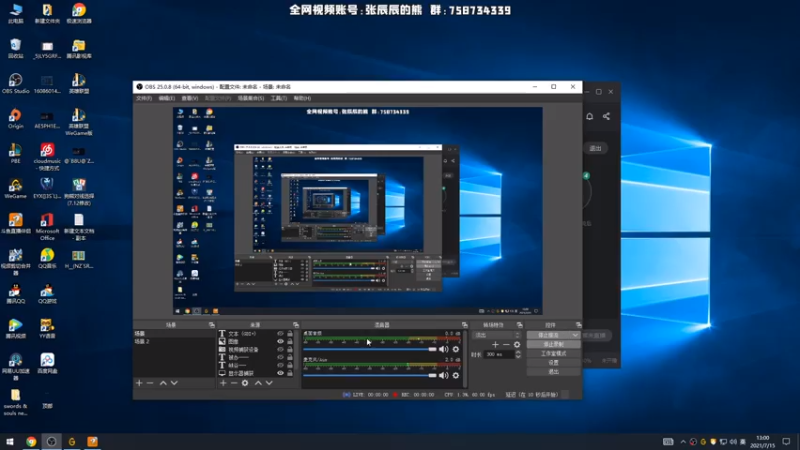
Task: Click the stop recording button in Controls
Action: tap(553, 344)
